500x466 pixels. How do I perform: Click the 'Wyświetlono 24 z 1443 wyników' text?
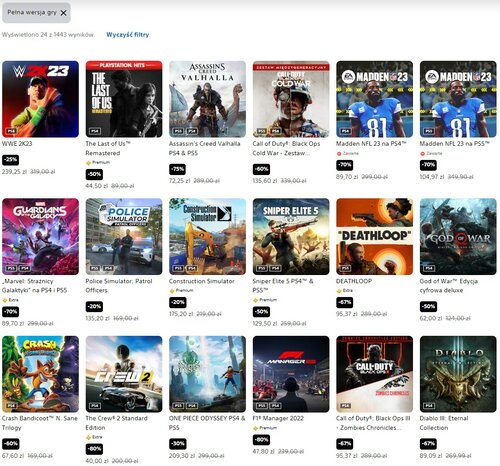click(x=48, y=35)
